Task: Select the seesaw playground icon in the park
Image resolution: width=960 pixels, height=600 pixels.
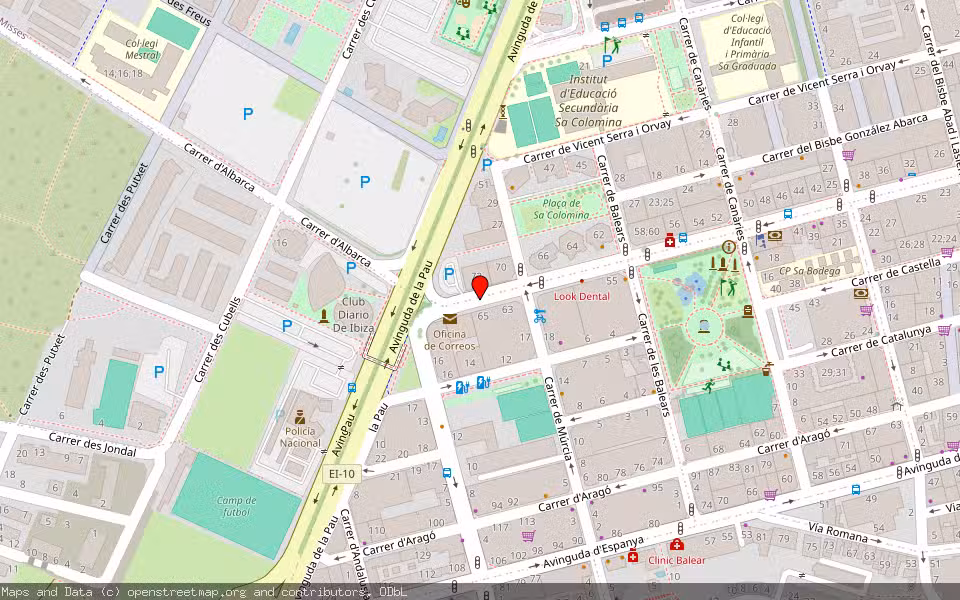Action: point(724,365)
